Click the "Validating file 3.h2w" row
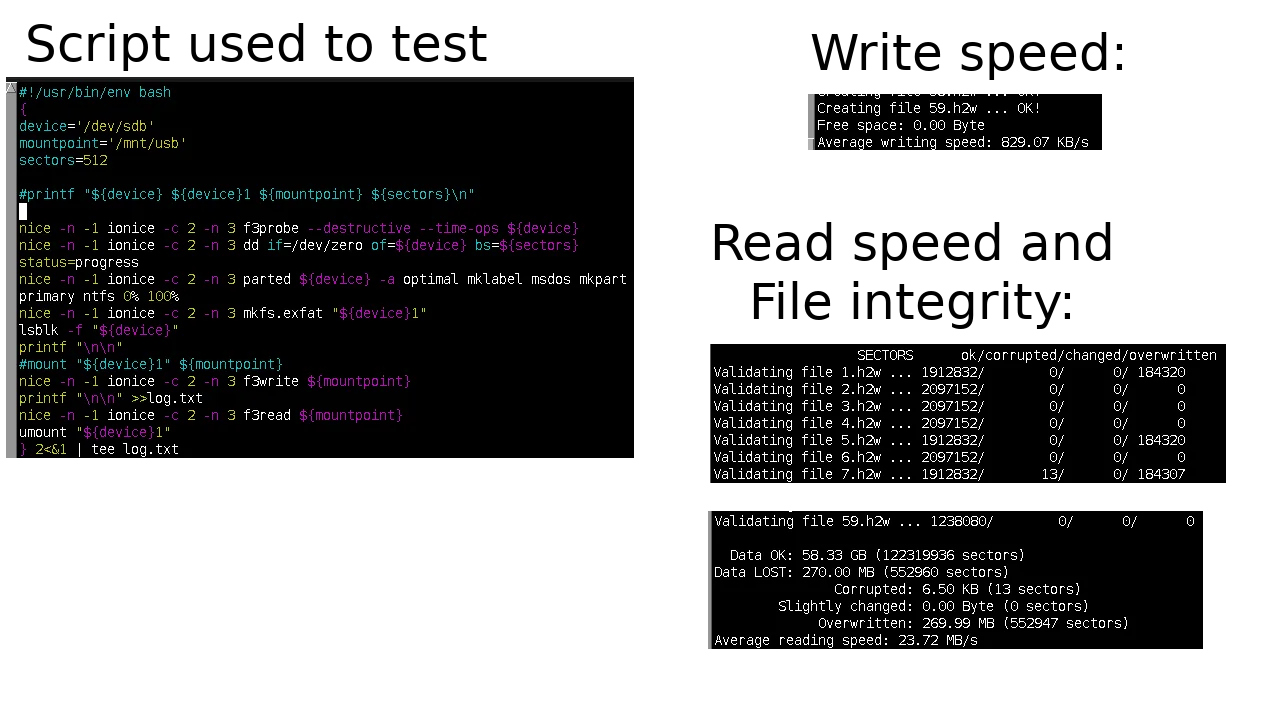The width and height of the screenshot is (1280, 720). [x=950, y=406]
